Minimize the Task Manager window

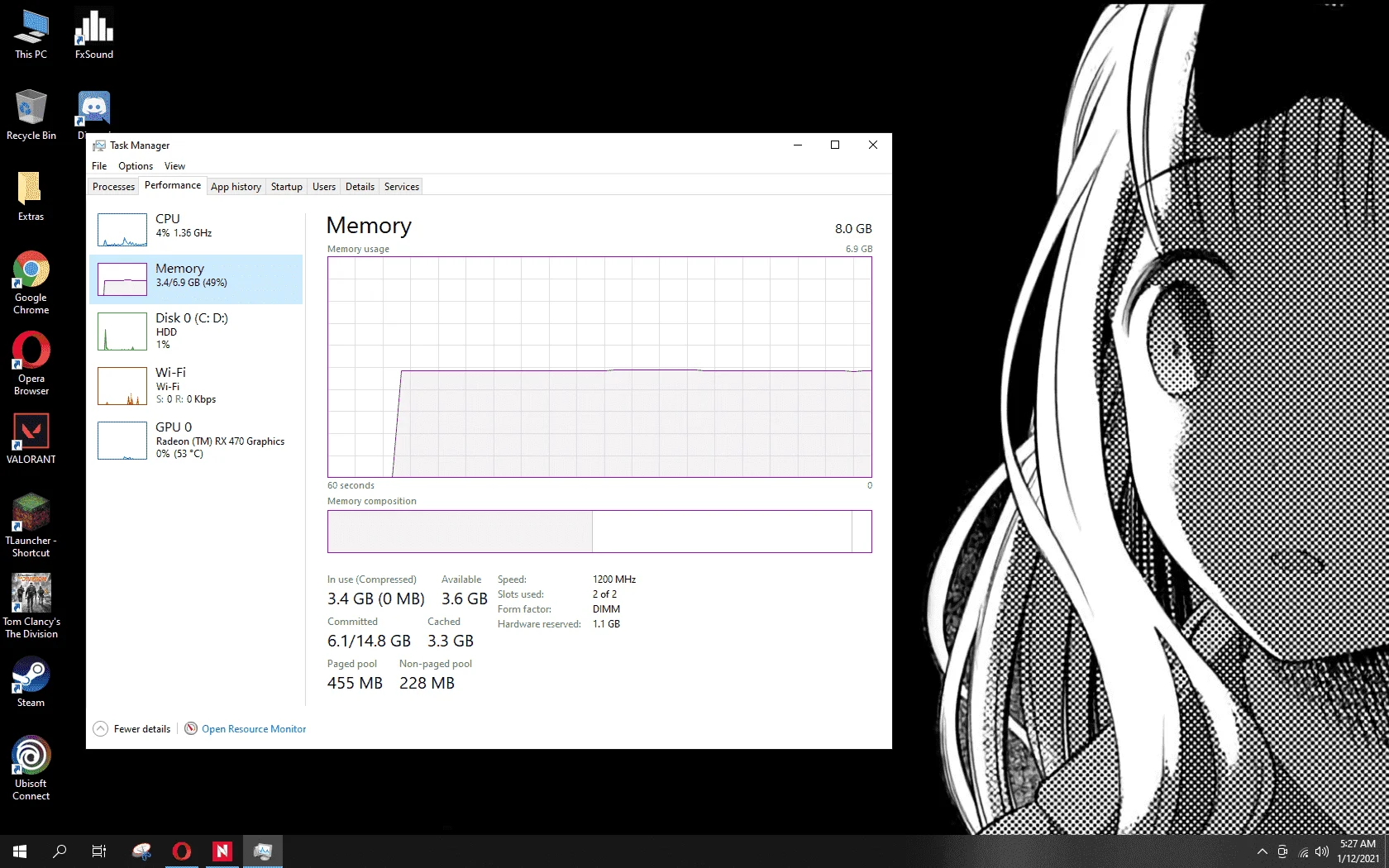798,145
